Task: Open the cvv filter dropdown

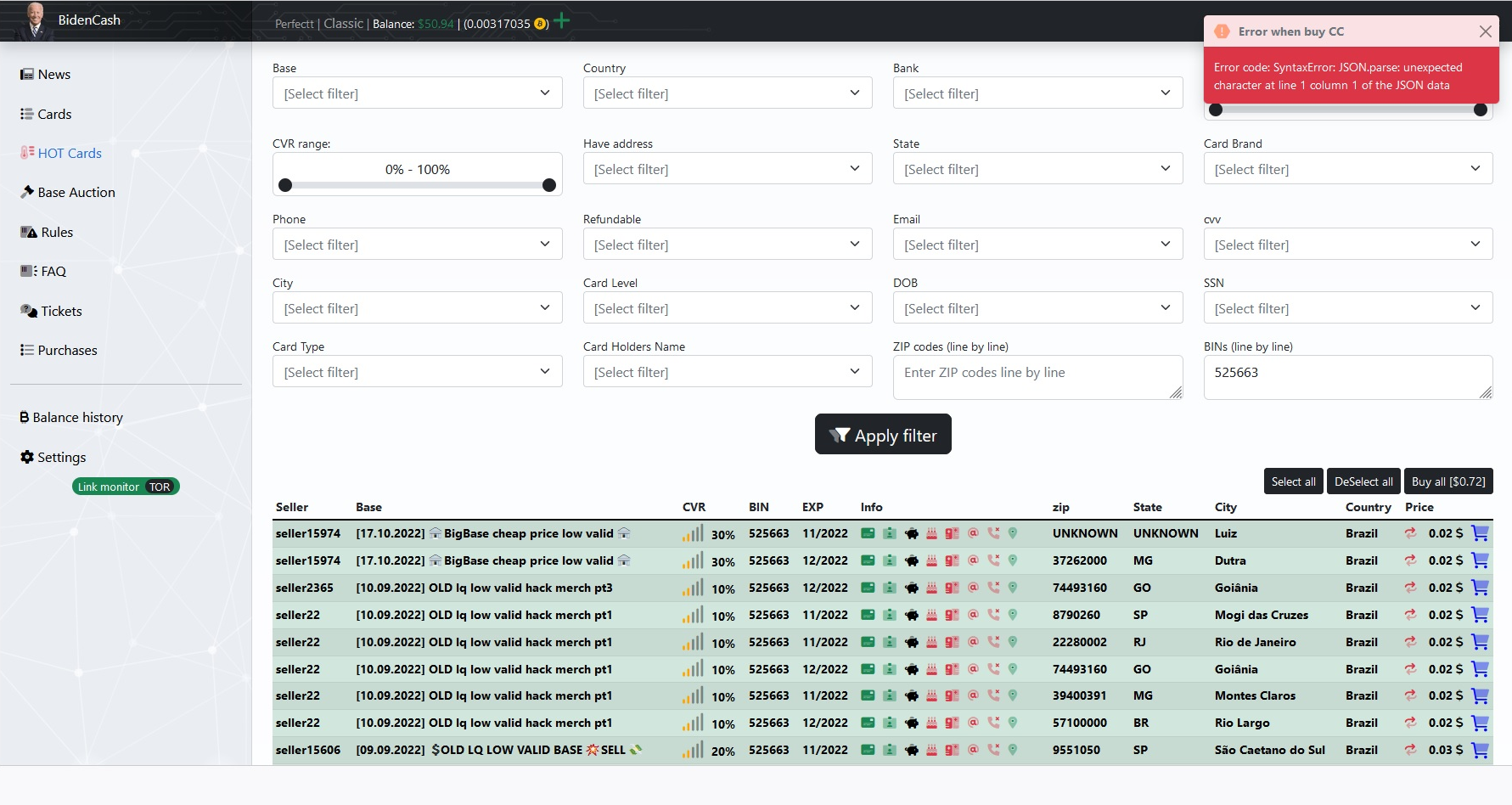Action: coord(1348,244)
